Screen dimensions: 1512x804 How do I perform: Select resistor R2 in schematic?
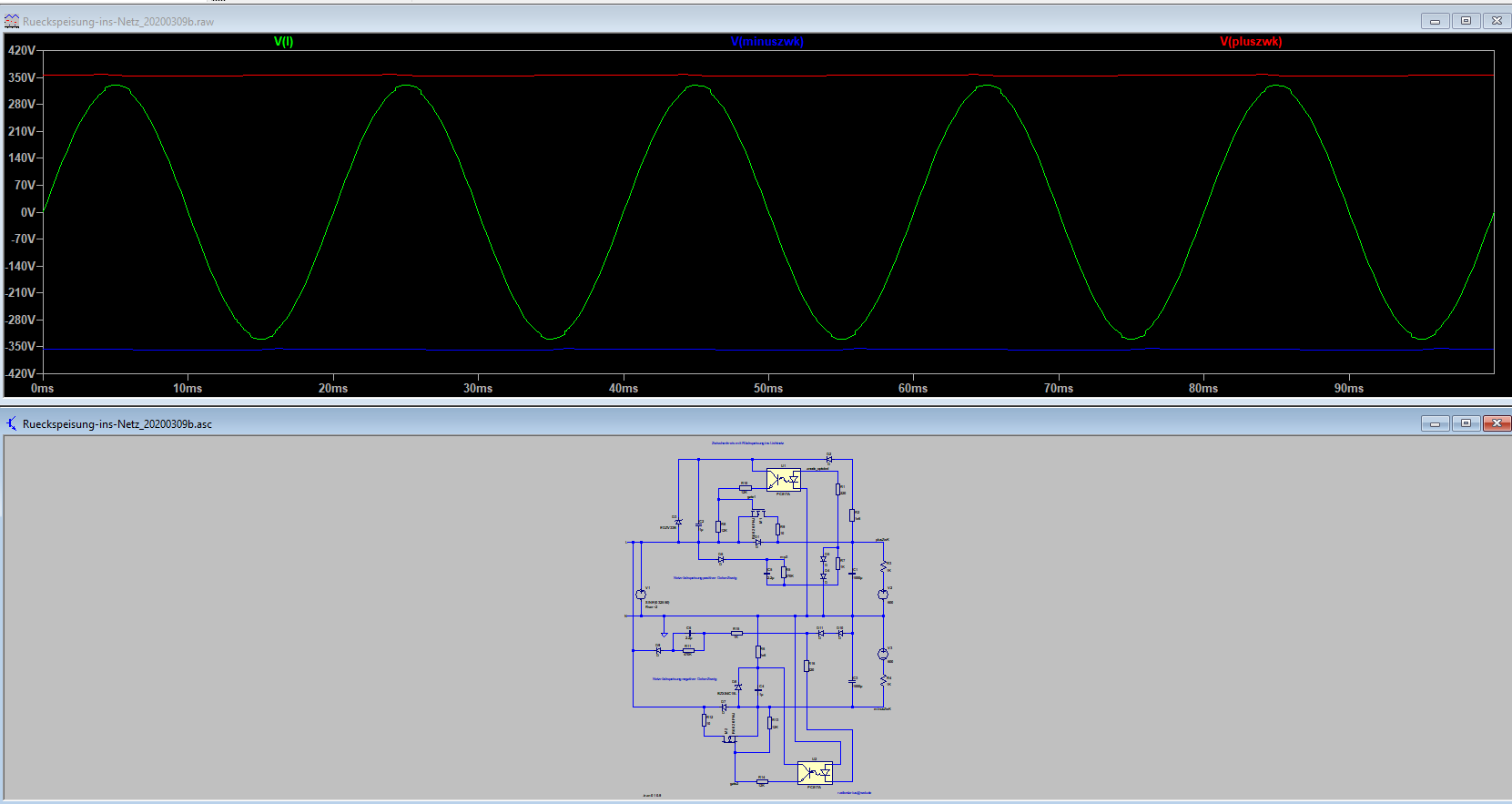pyautogui.click(x=852, y=515)
